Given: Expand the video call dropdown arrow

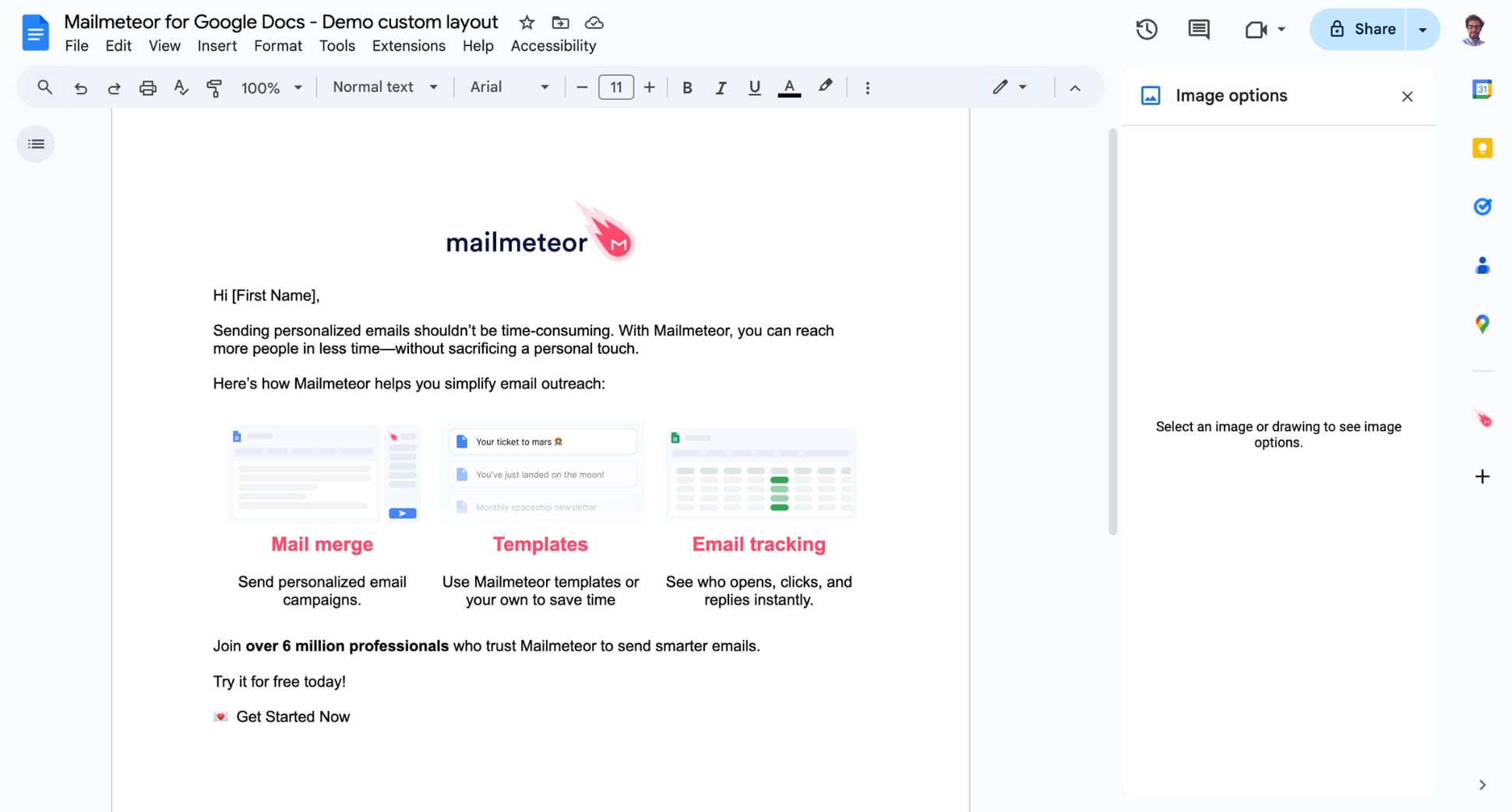Looking at the screenshot, I should [1281, 30].
